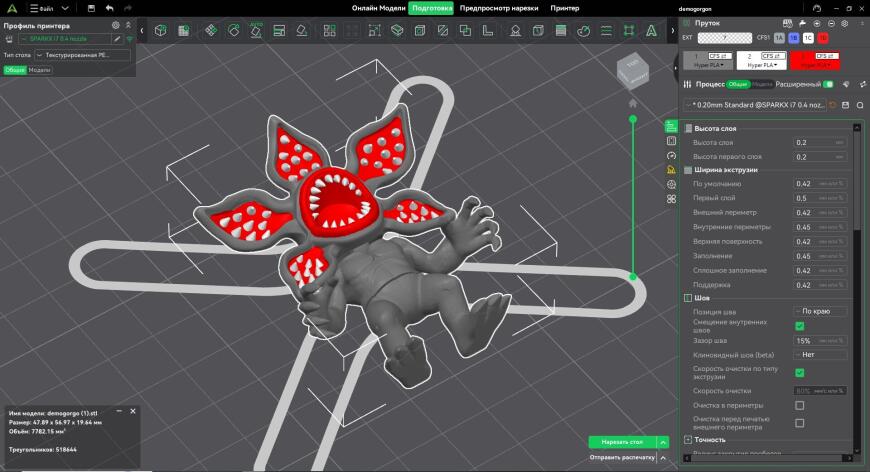This screenshot has height=472, width=870.
Task: Click the undo arrow in title bar
Action: pos(109,8)
